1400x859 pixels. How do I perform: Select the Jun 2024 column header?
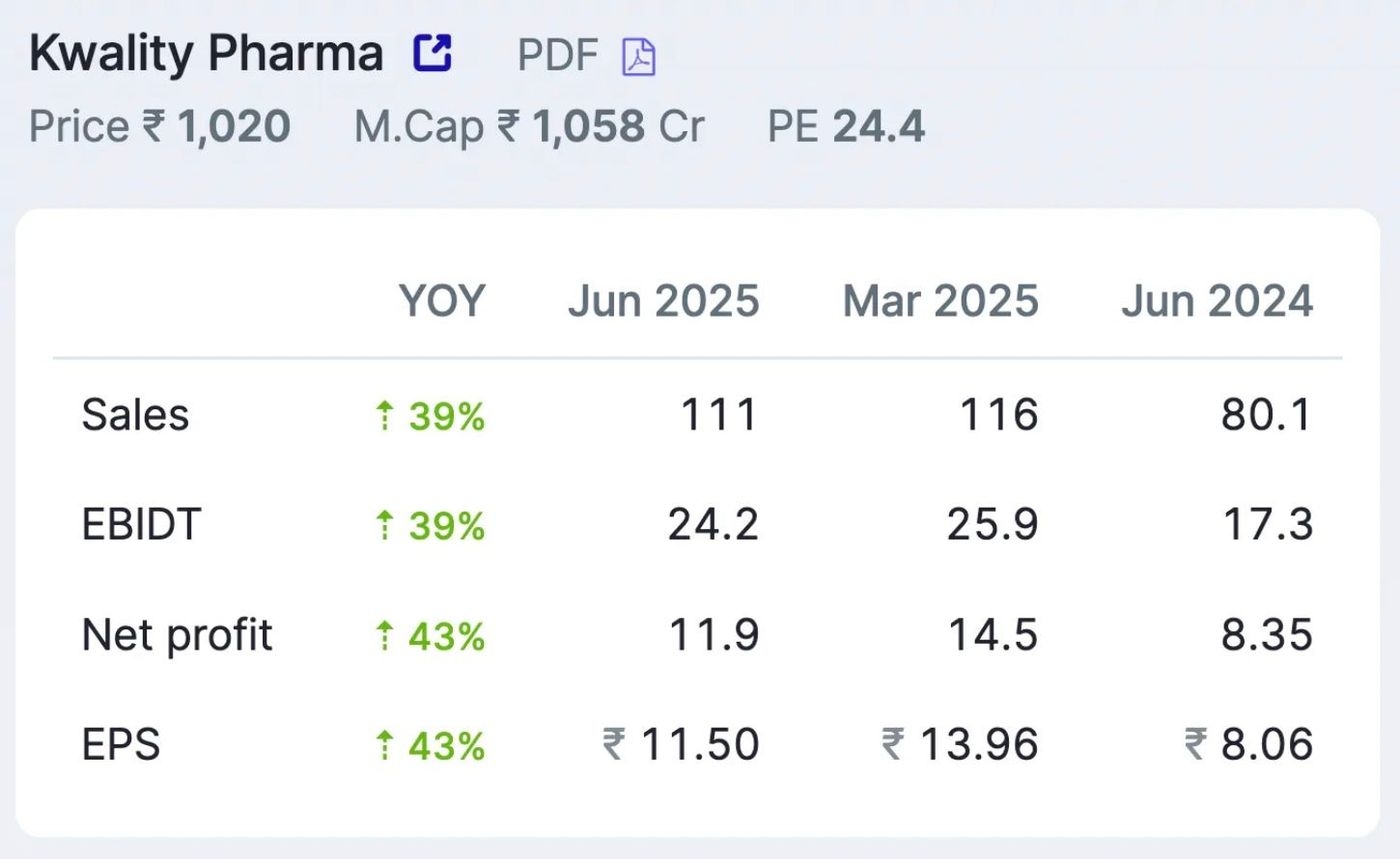(1218, 300)
